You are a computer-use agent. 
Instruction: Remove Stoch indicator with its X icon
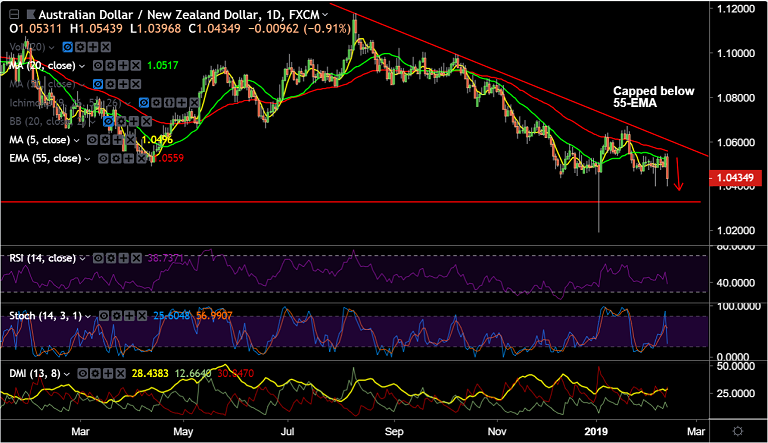click(x=142, y=316)
